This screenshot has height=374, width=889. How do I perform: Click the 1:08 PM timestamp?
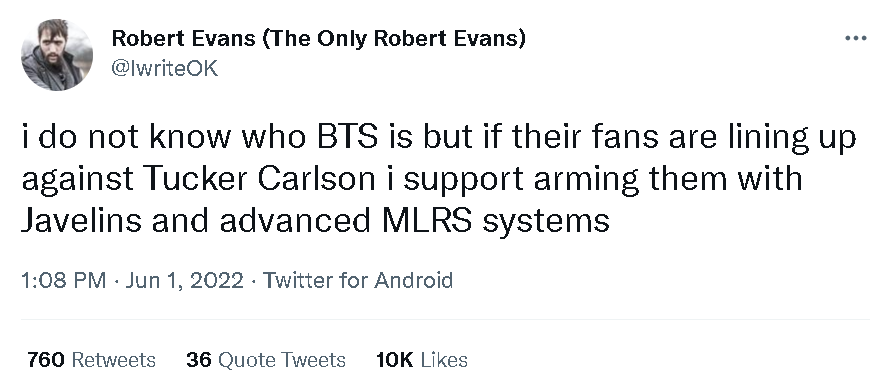pos(64,280)
